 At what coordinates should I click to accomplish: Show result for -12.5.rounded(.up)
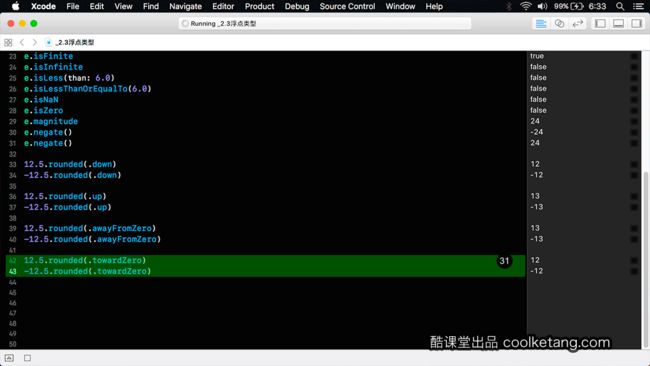click(634, 207)
